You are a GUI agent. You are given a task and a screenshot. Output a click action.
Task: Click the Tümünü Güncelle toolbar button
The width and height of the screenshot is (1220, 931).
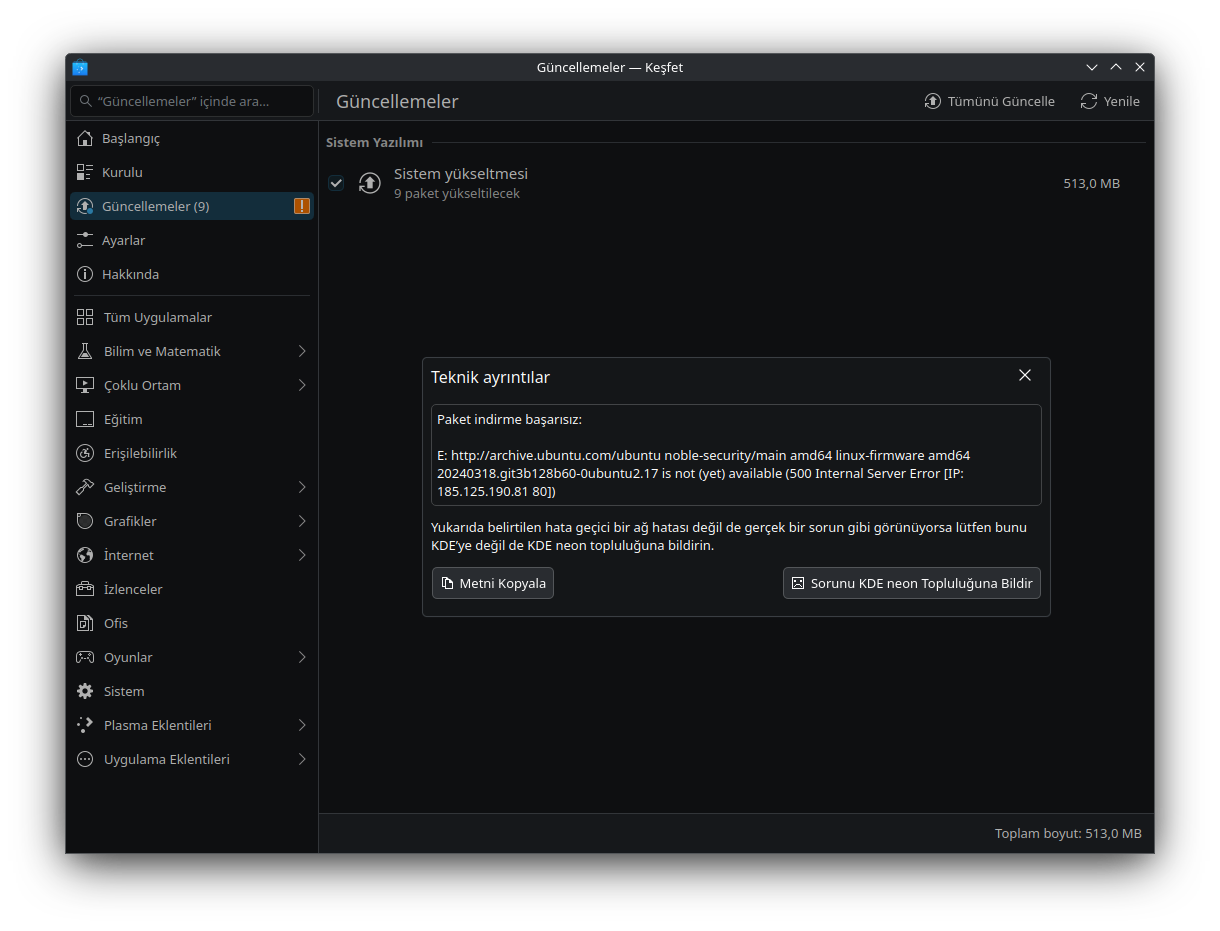tap(989, 101)
